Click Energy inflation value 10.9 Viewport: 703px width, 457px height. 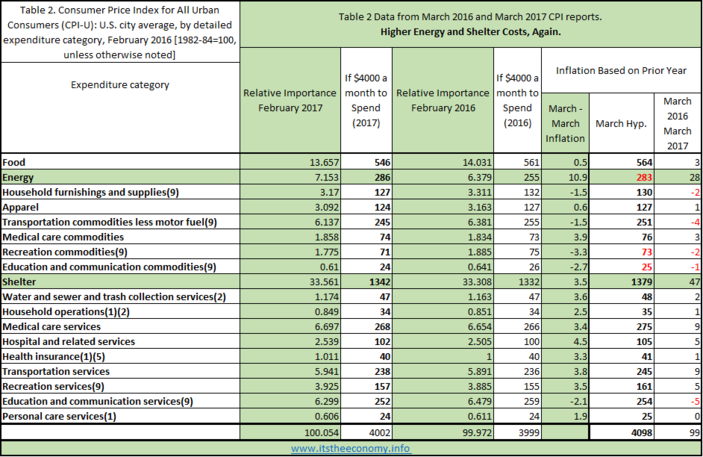tap(578, 177)
